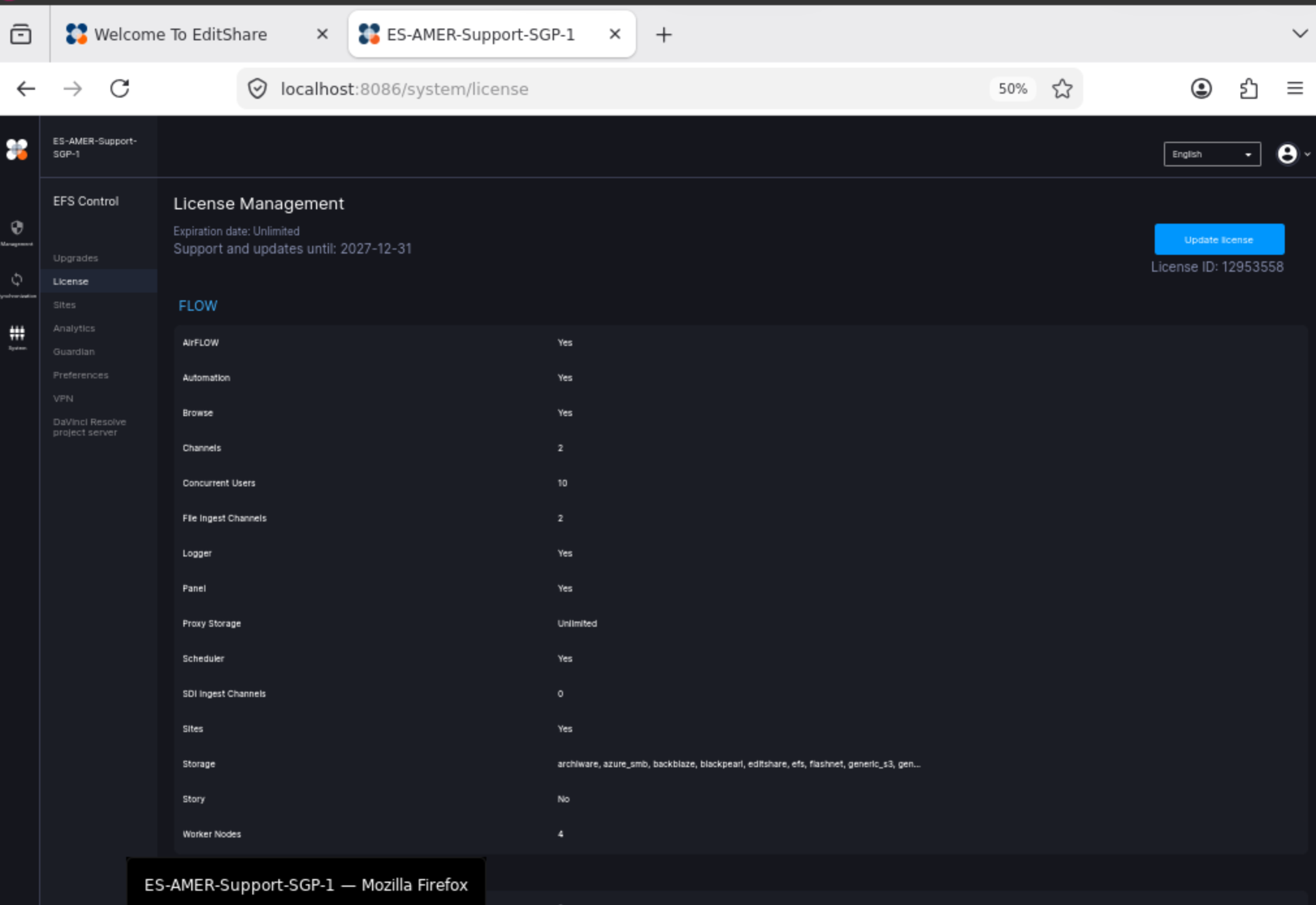This screenshot has width=1316, height=905.
Task: Click the tracking protection shield in address bar
Action: [x=257, y=88]
